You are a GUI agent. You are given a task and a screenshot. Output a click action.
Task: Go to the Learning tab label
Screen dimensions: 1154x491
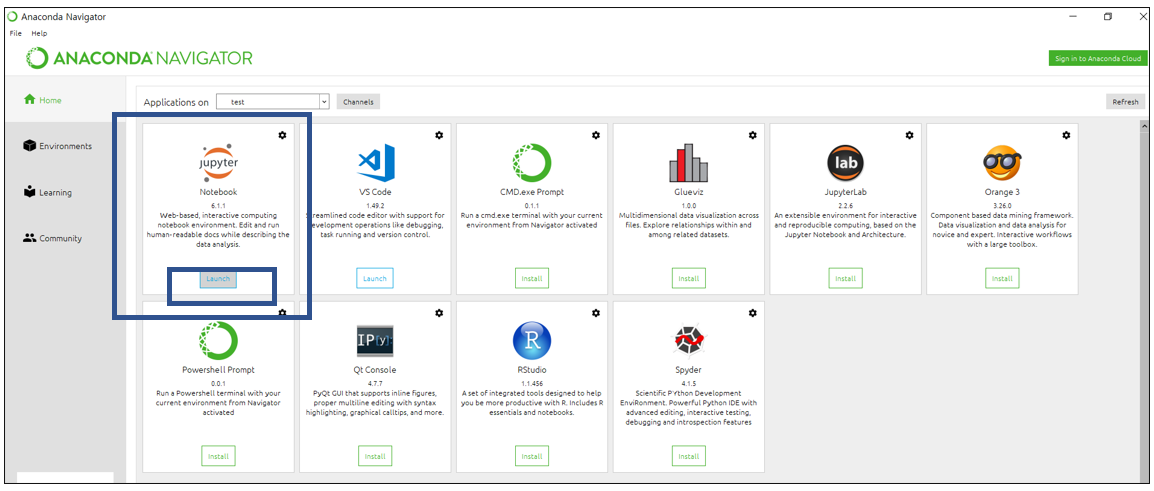(55, 193)
